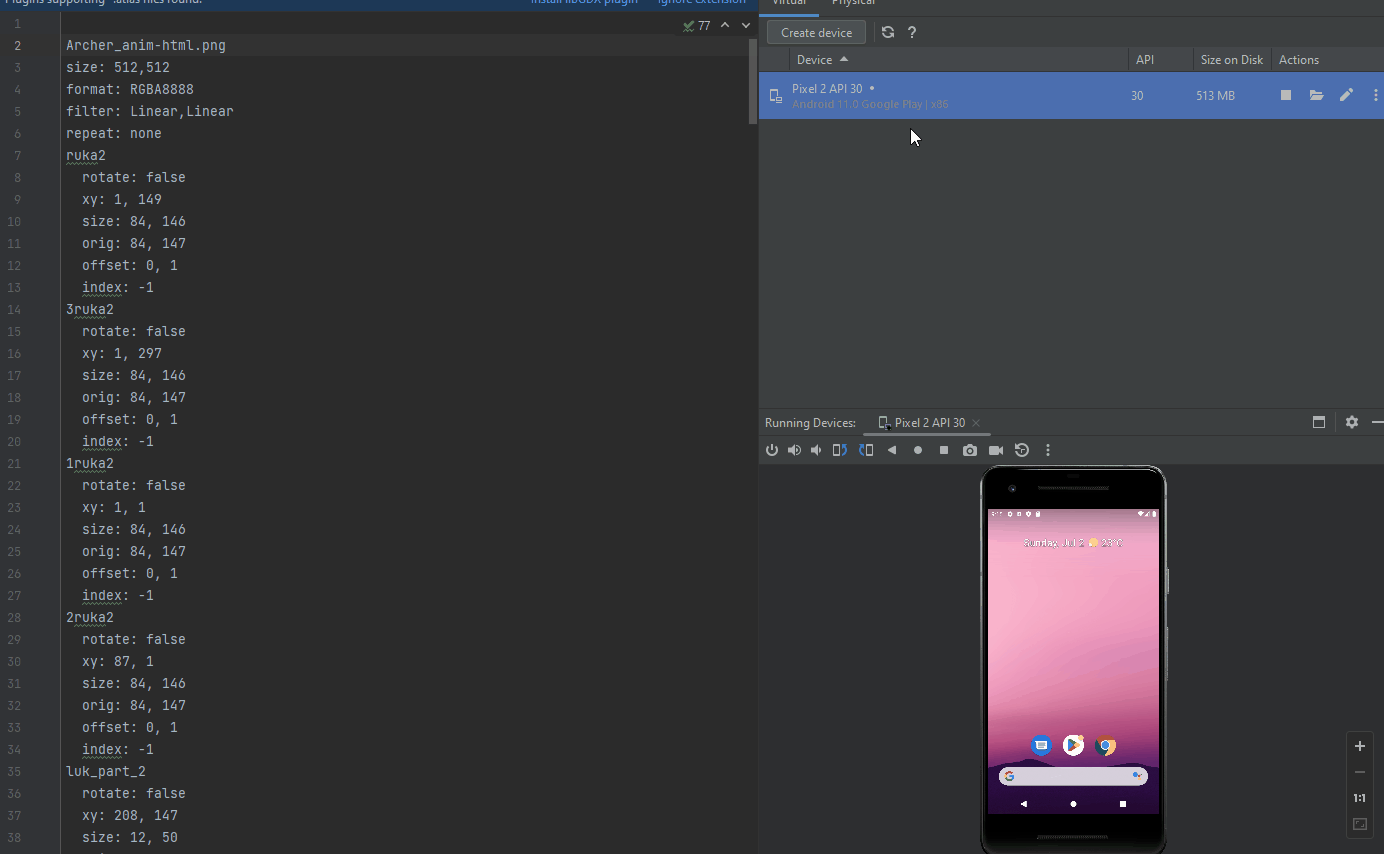Open Chrome on emulator home screen

tap(1106, 745)
